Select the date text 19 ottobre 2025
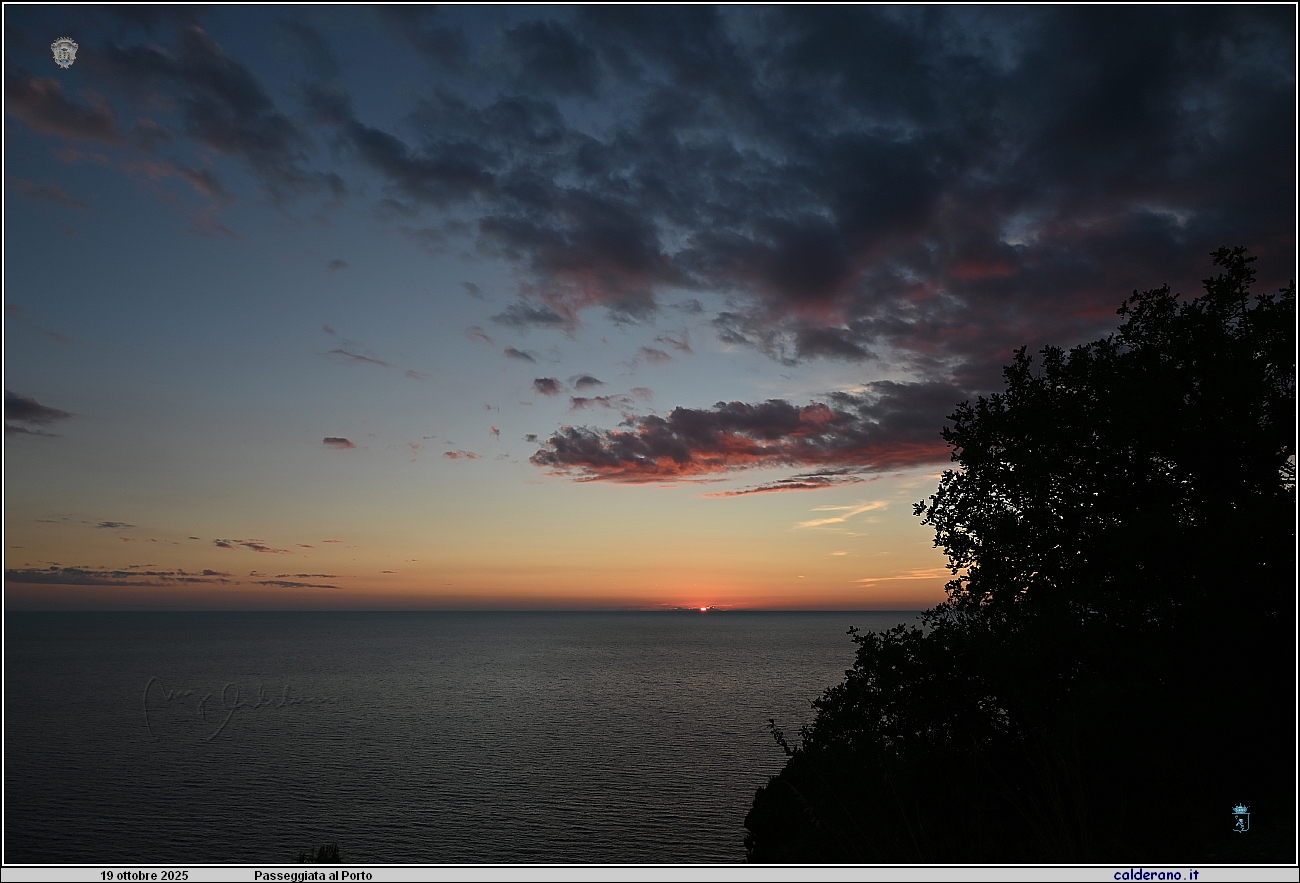Screen dimensions: 1300x883 tap(144, 876)
